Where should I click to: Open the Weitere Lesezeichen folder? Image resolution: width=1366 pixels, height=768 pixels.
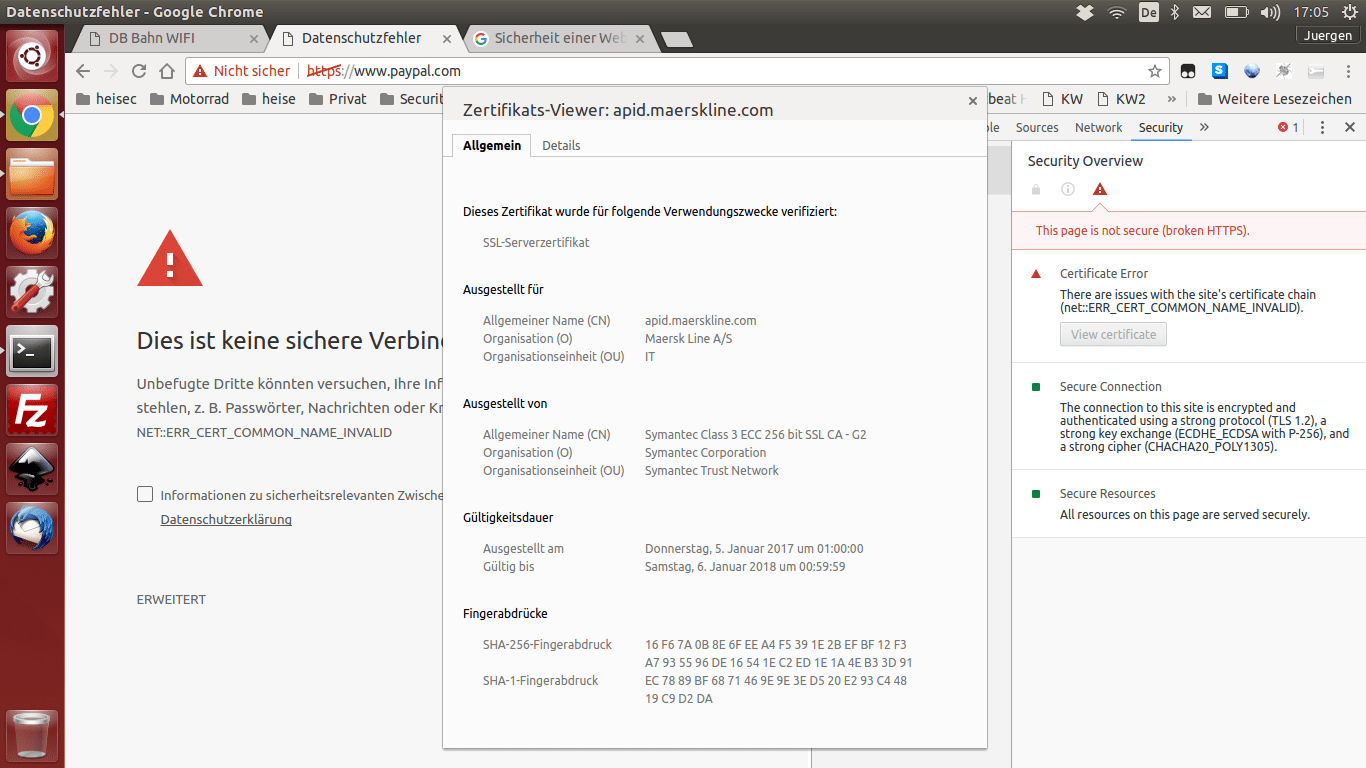(x=1275, y=99)
